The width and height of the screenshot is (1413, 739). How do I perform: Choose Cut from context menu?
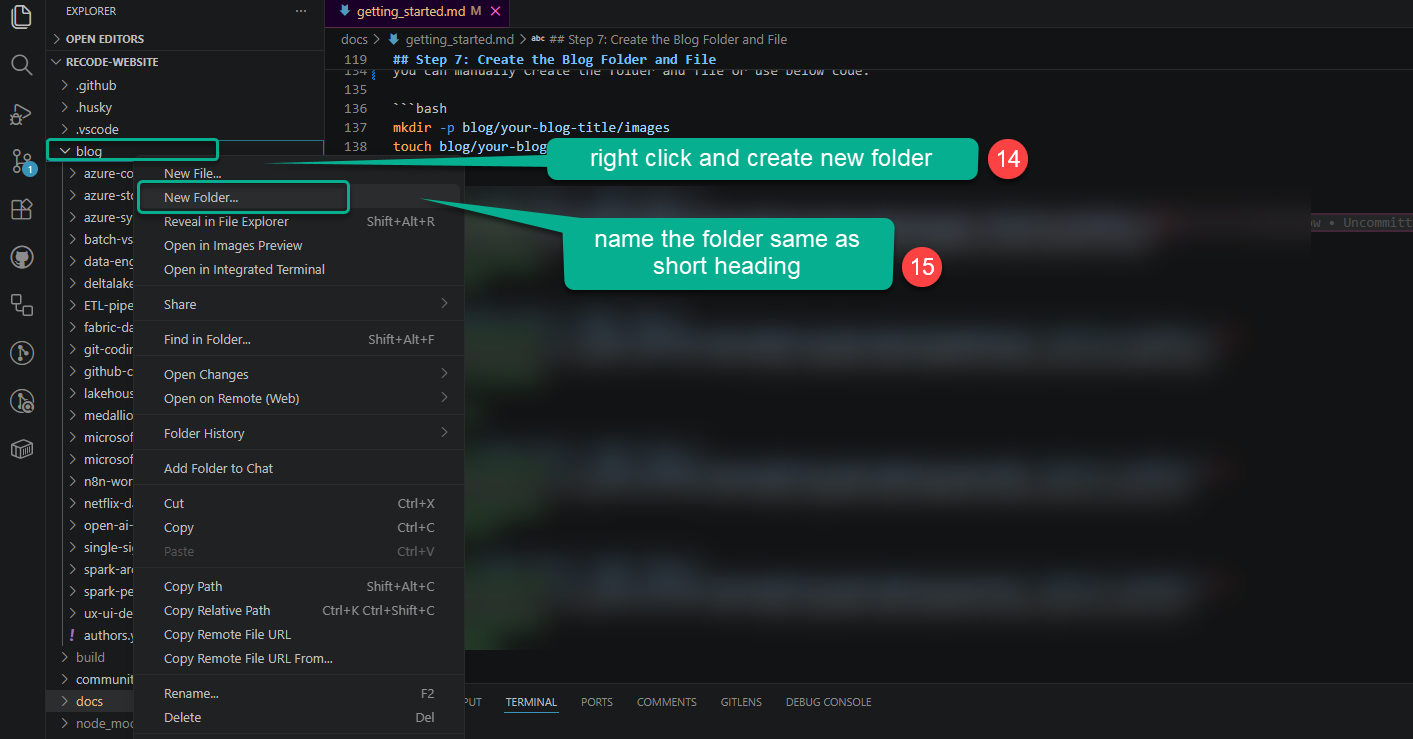299,504
